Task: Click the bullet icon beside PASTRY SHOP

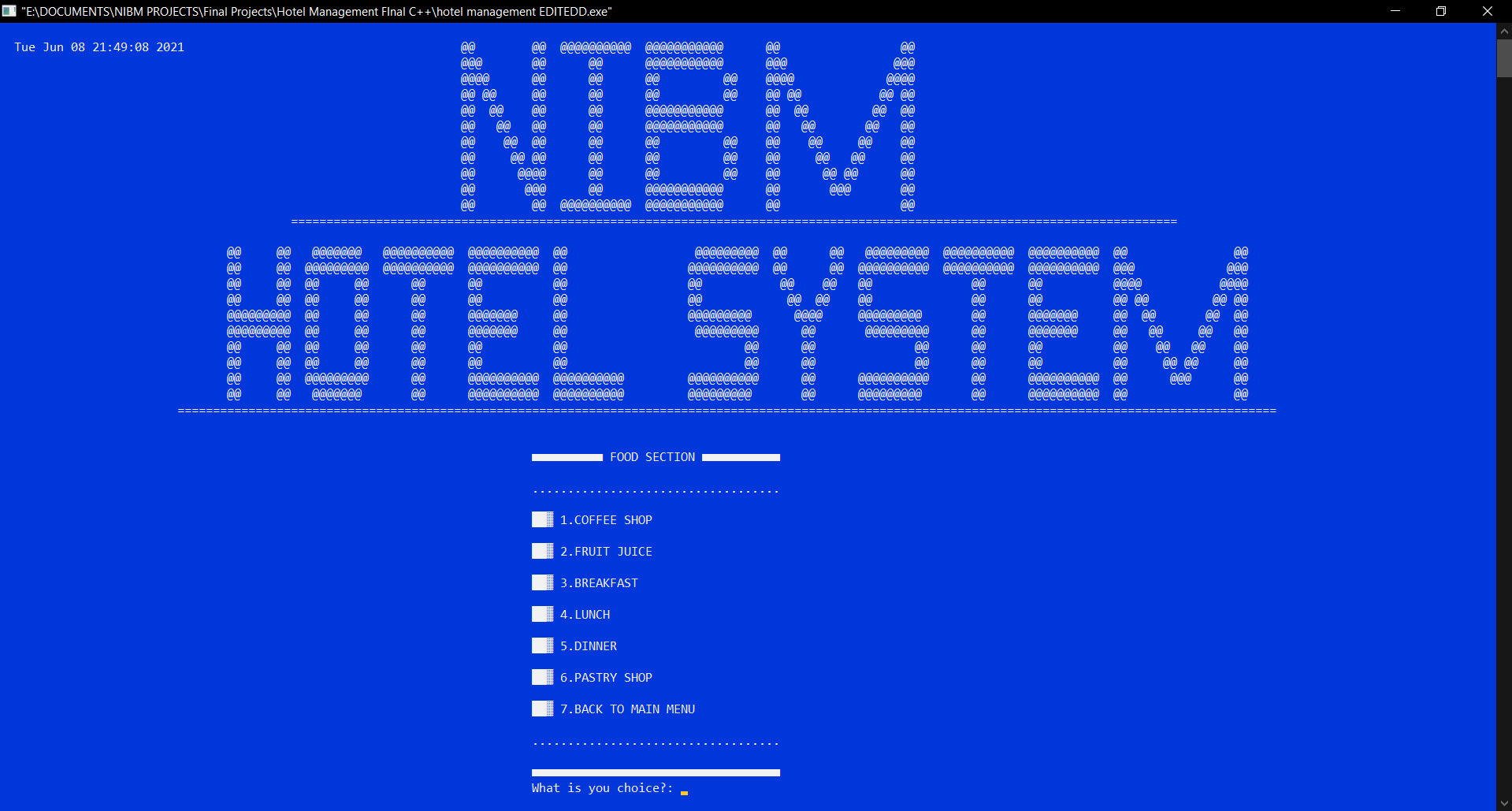Action: pos(541,677)
